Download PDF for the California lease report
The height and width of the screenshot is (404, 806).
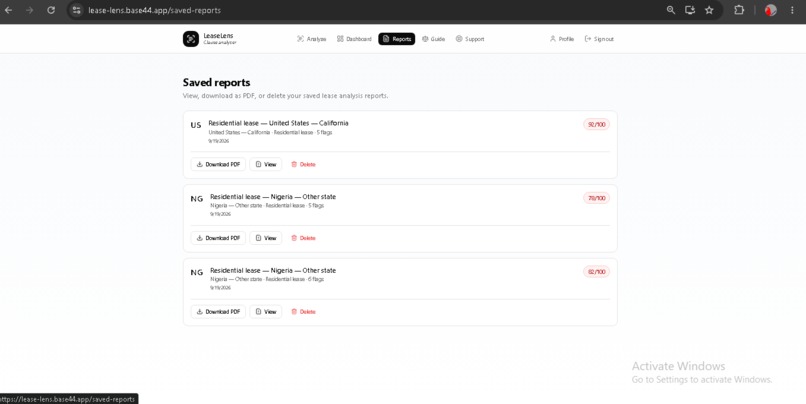click(x=218, y=164)
